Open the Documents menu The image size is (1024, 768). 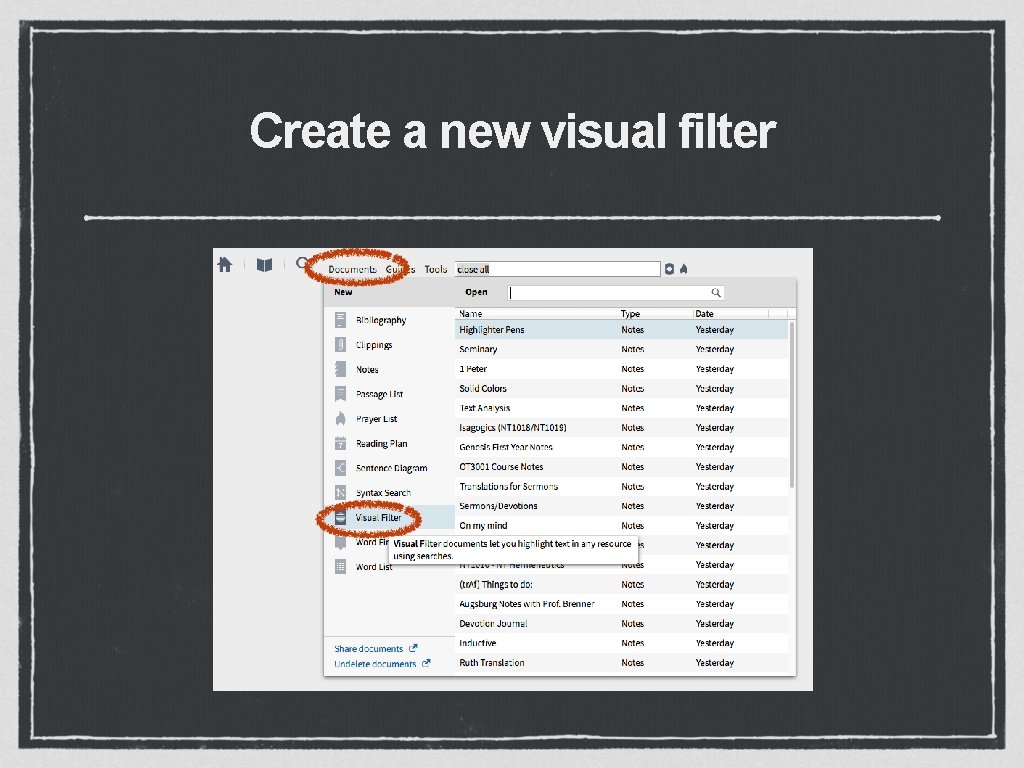pos(352,269)
